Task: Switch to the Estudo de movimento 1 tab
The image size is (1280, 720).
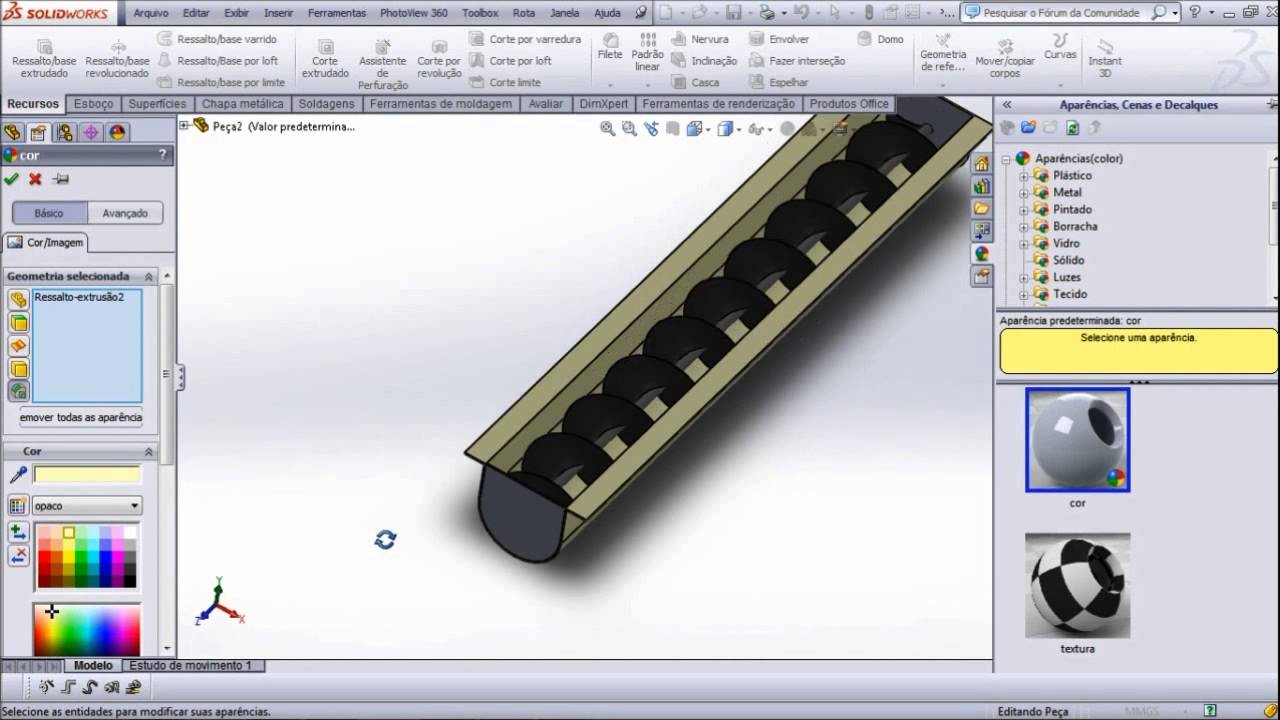Action: 190,665
